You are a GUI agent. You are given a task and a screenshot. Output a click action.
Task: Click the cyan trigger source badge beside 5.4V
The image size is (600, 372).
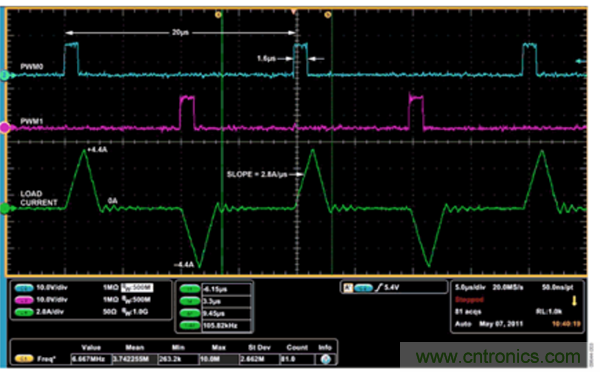(363, 287)
